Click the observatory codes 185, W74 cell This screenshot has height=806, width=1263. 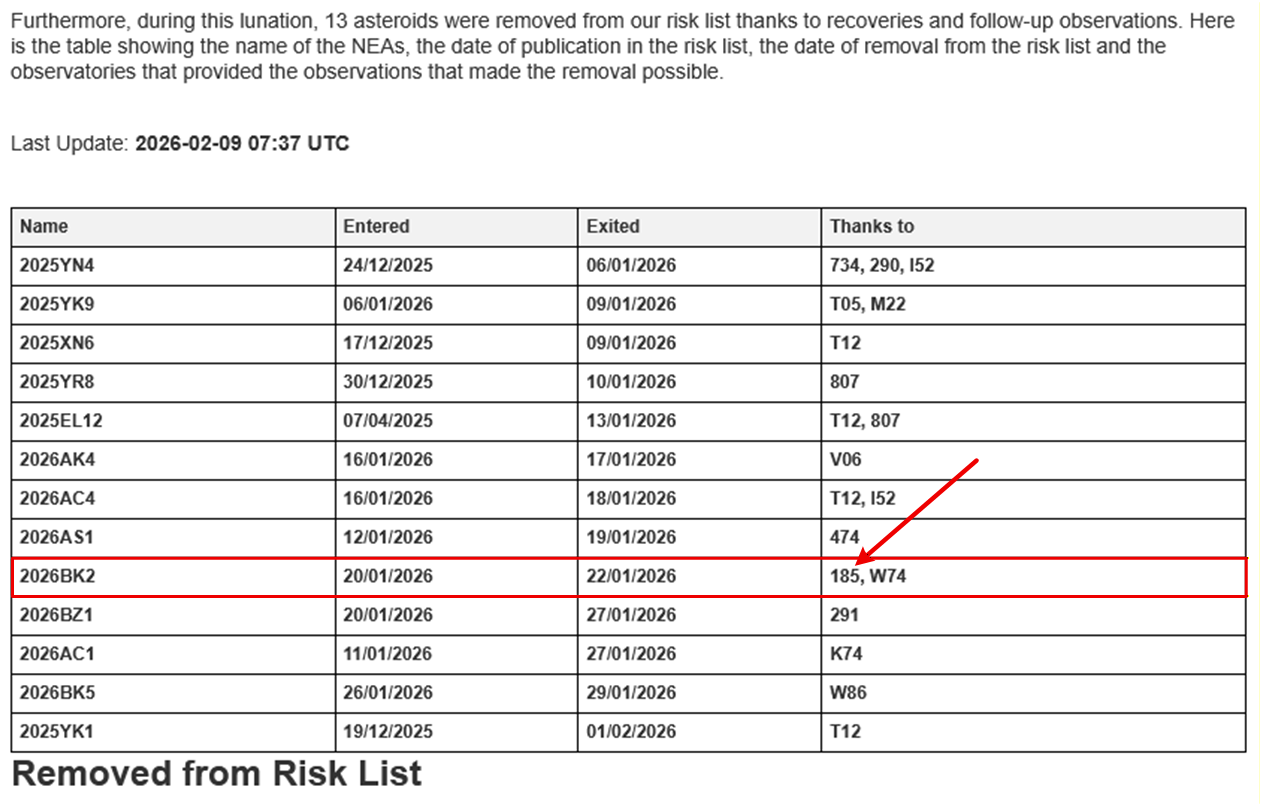[868, 576]
